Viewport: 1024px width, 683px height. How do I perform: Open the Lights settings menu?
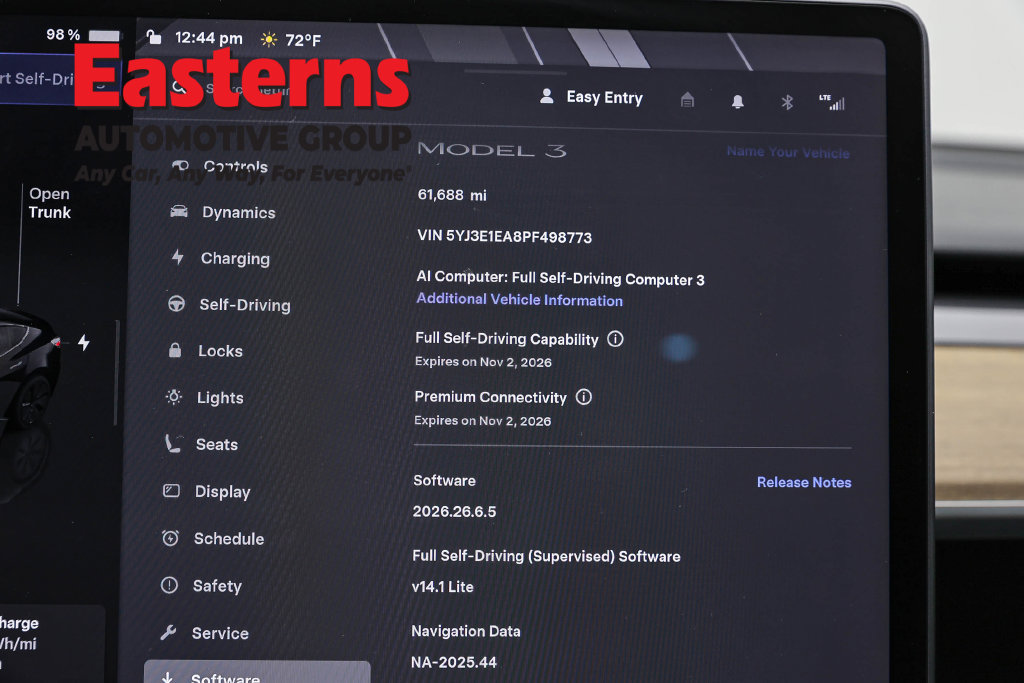point(204,398)
